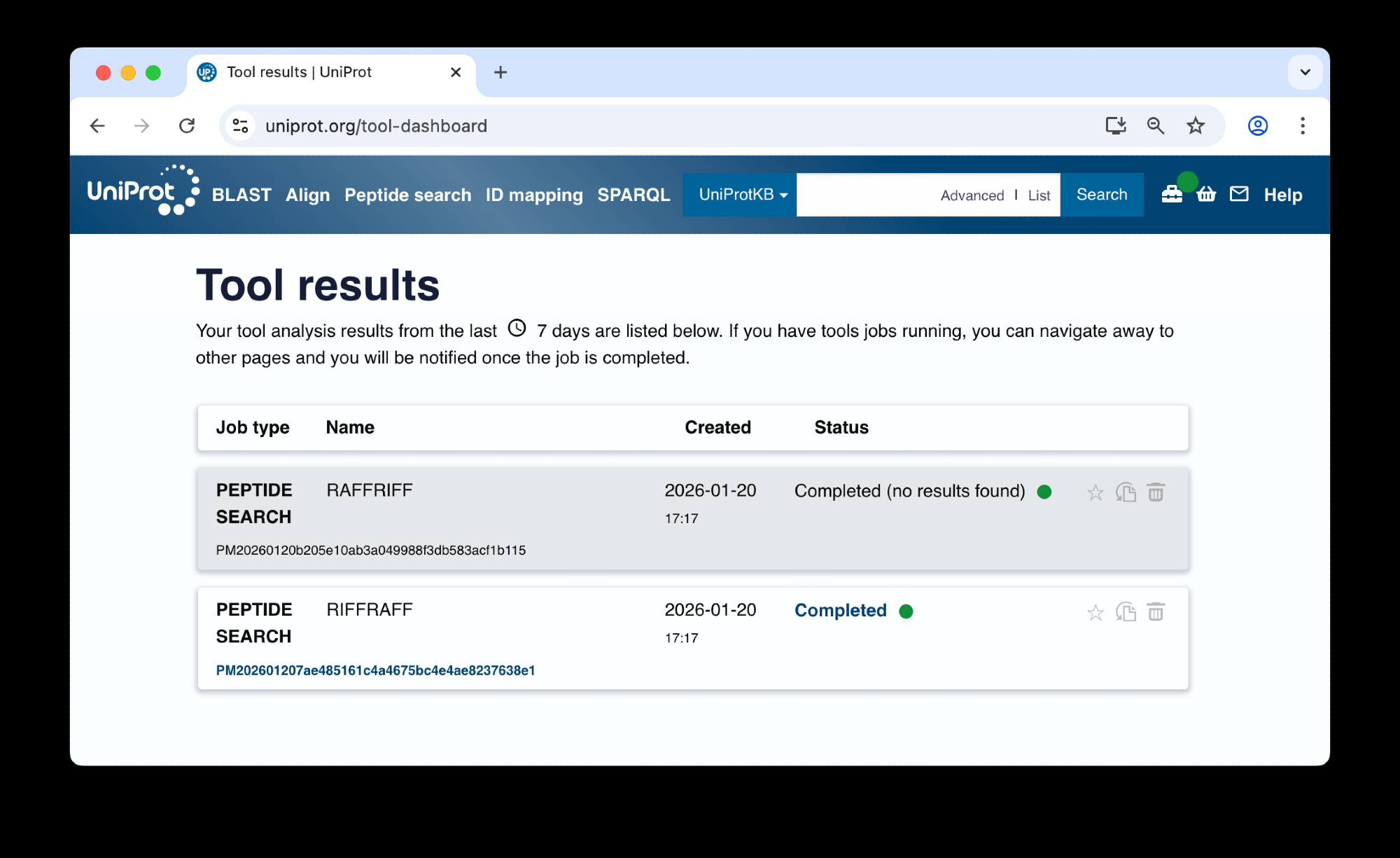This screenshot has height=858, width=1400.
Task: Go to ID mapping in navigation
Action: (534, 195)
